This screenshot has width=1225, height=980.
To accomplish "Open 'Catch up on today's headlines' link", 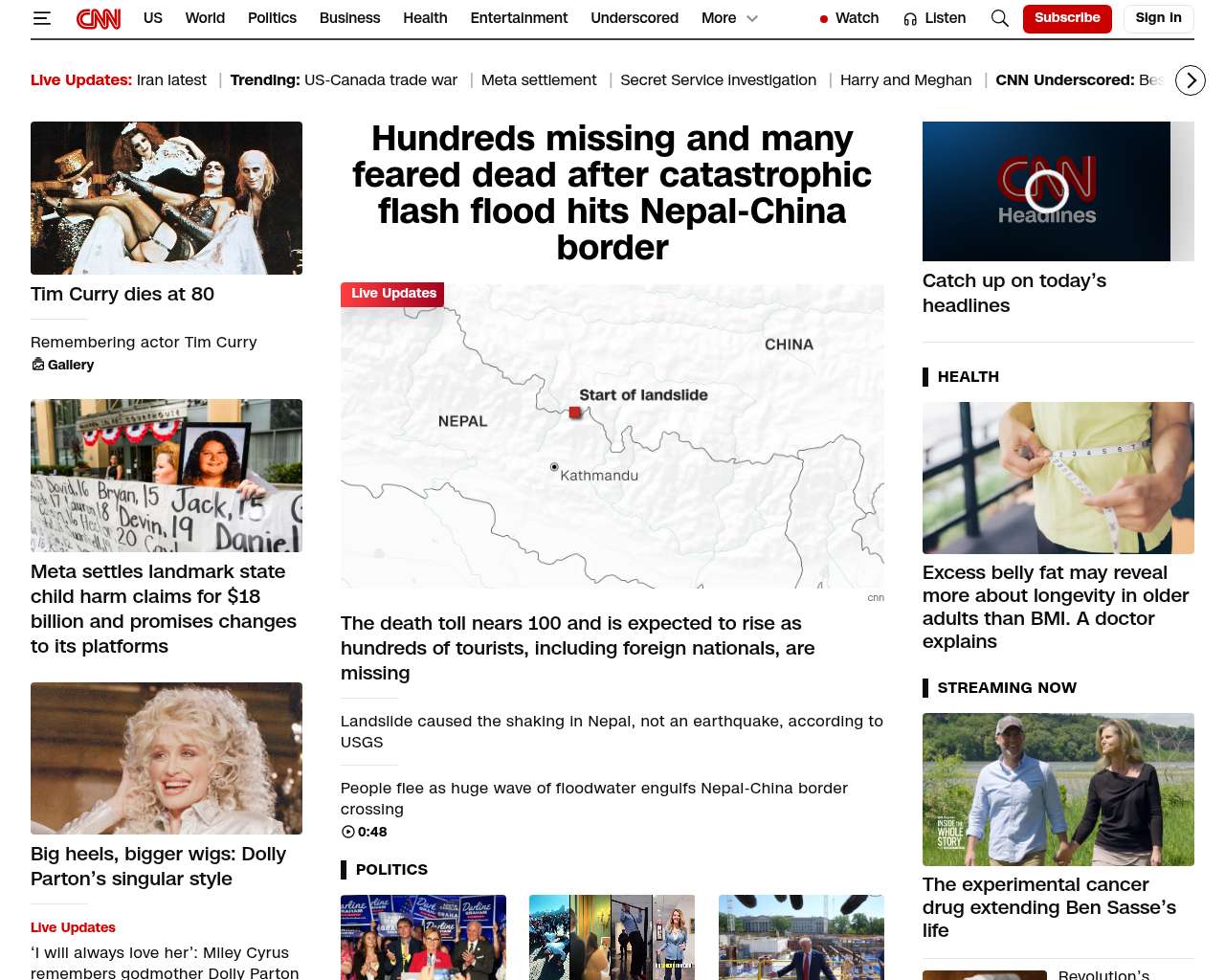I will 1014,293.
